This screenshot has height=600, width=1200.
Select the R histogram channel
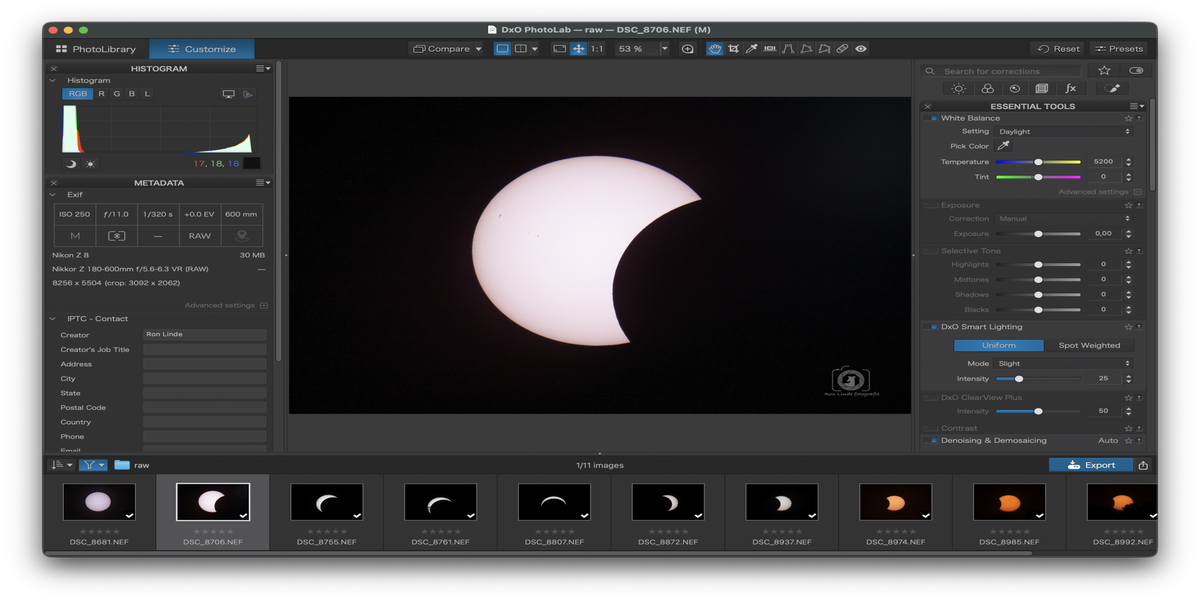point(101,94)
